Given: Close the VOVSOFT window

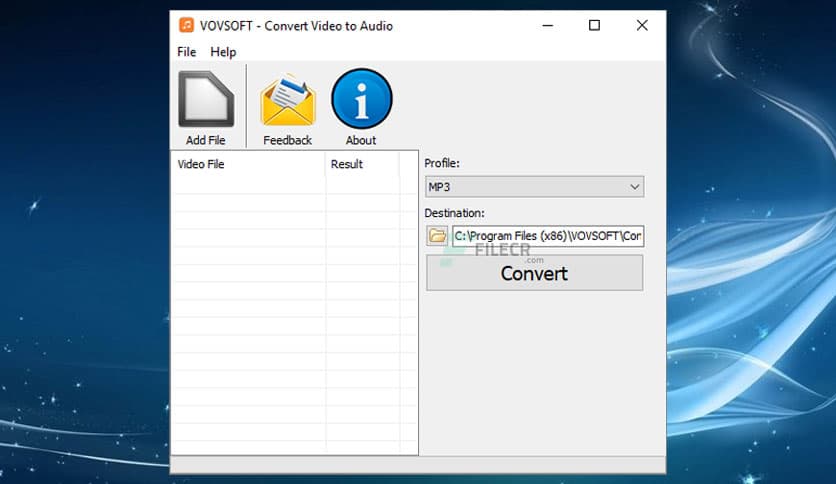Looking at the screenshot, I should 642,25.
